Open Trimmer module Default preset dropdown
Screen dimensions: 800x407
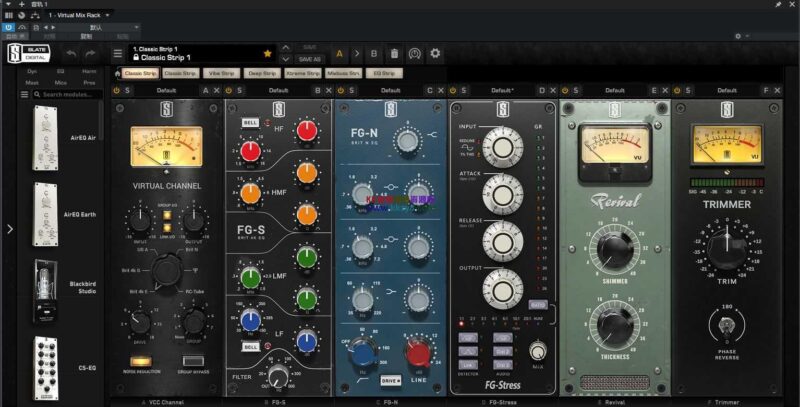(x=727, y=90)
